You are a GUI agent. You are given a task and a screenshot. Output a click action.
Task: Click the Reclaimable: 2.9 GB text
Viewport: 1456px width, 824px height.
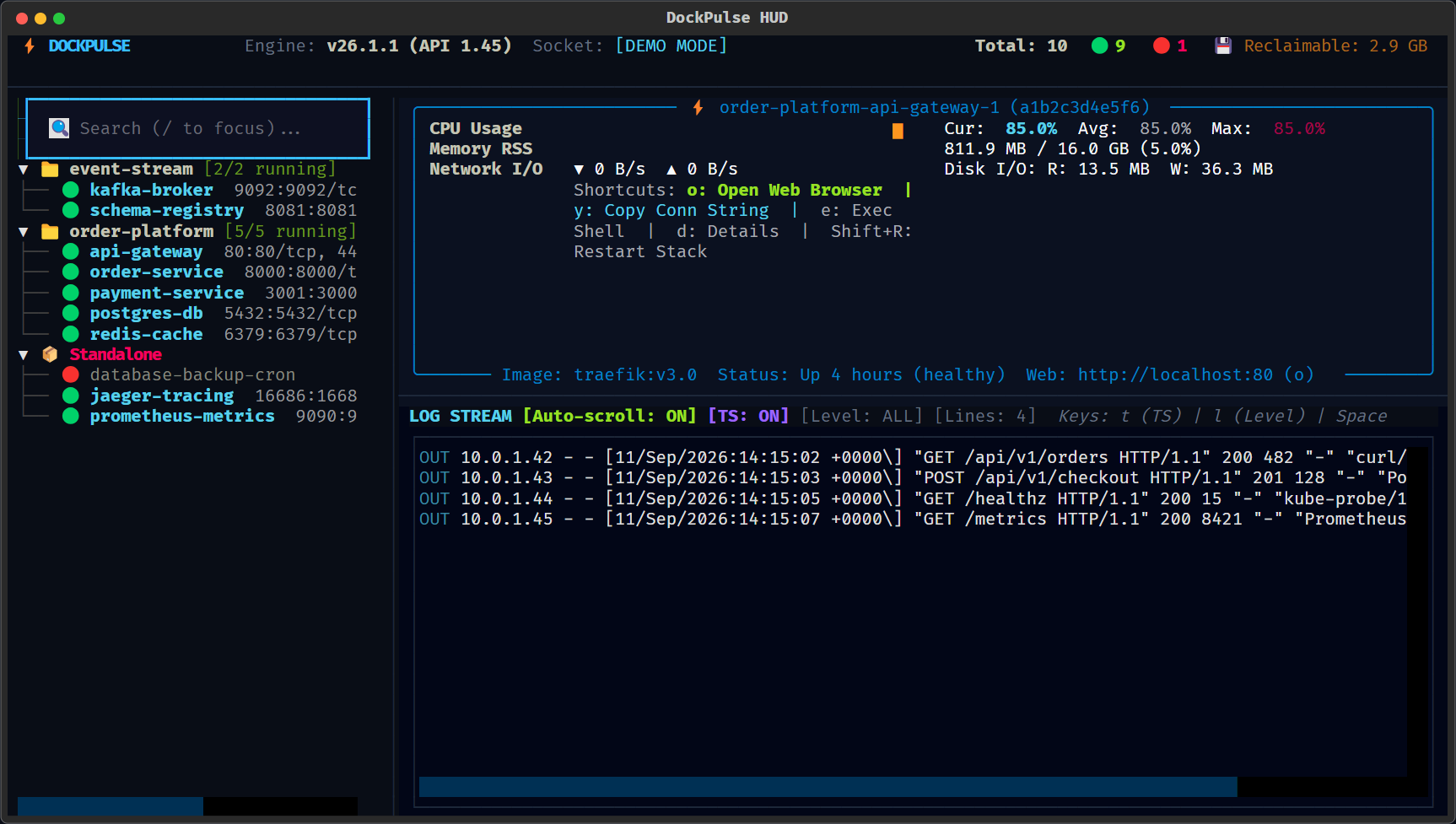click(x=1335, y=46)
